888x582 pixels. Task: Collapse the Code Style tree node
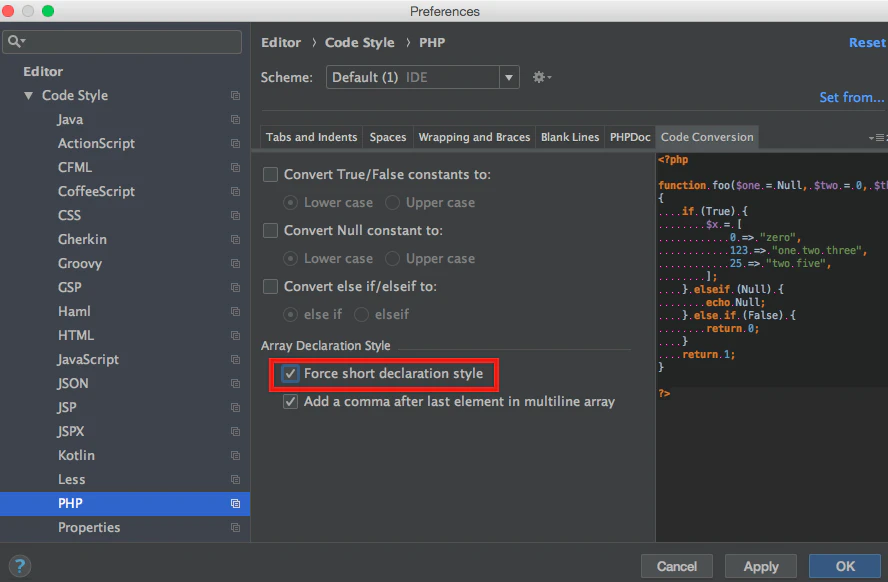(28, 96)
